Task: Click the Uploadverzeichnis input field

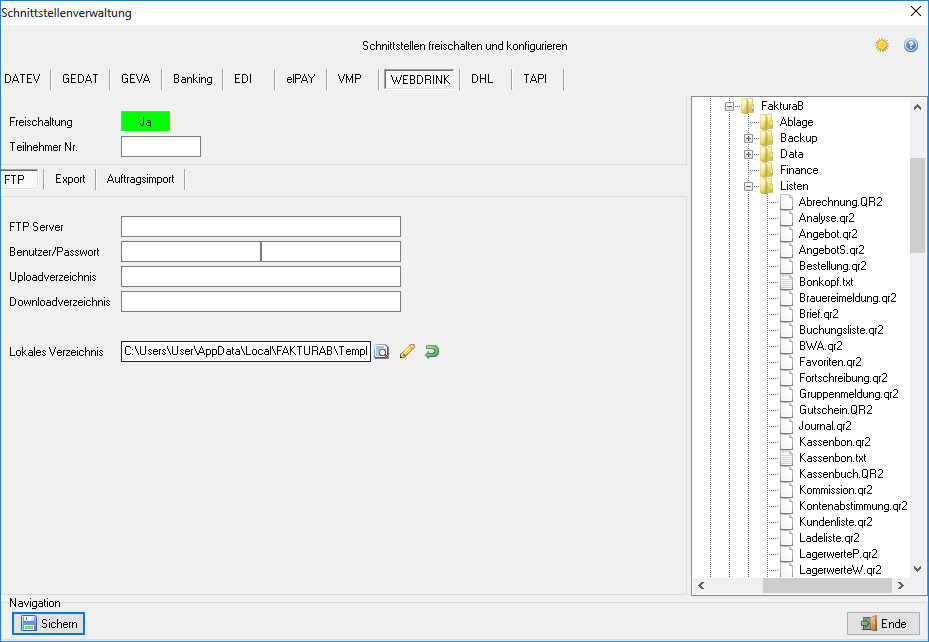Action: coord(261,277)
